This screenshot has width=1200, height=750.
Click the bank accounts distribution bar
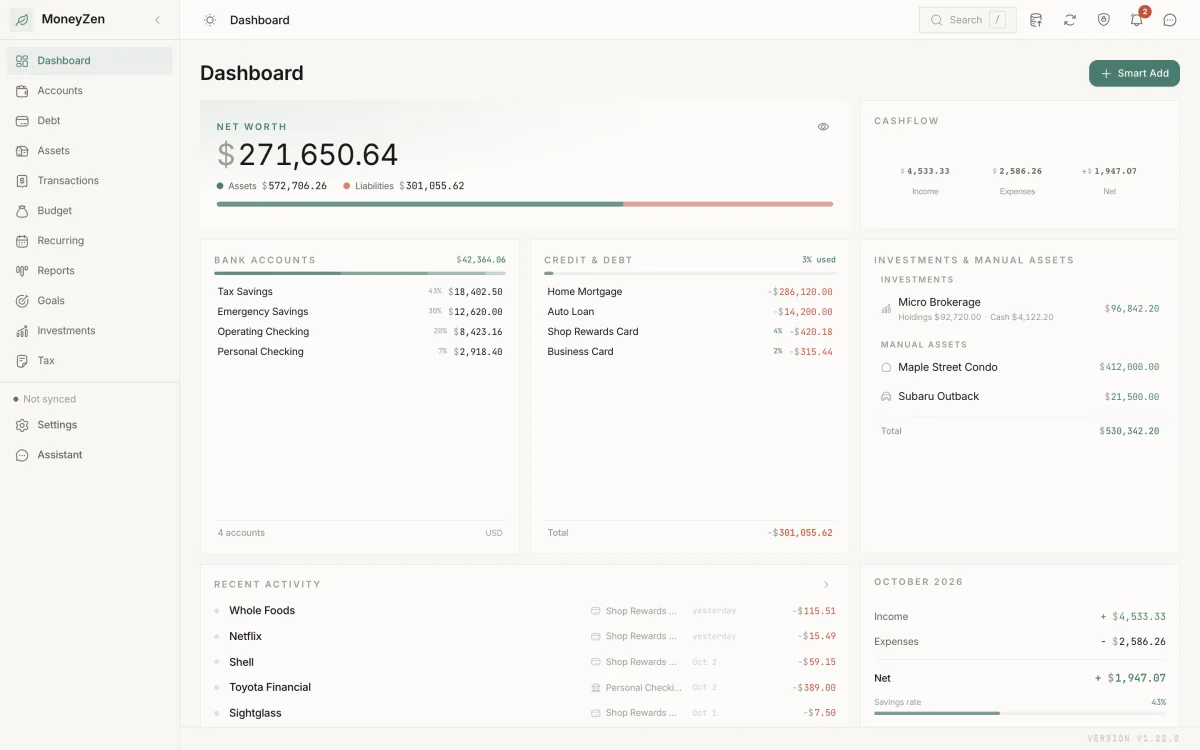[360, 273]
